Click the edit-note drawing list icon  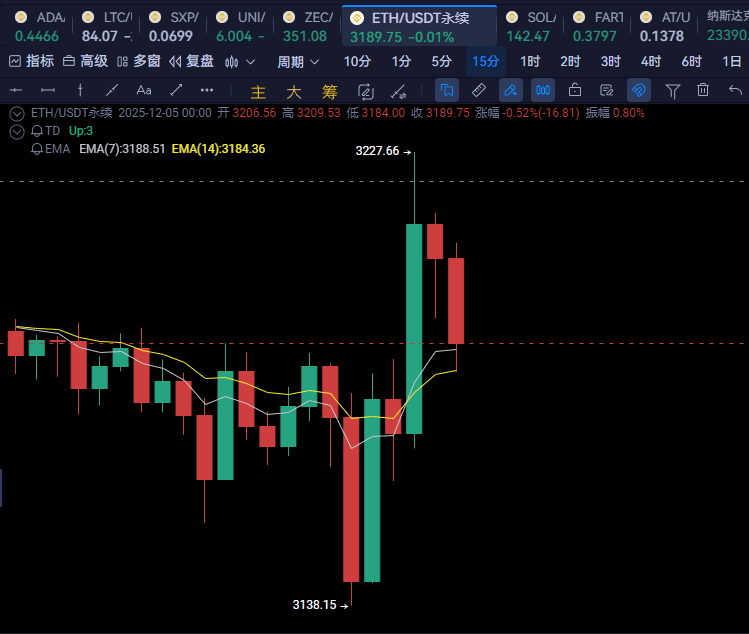607,90
